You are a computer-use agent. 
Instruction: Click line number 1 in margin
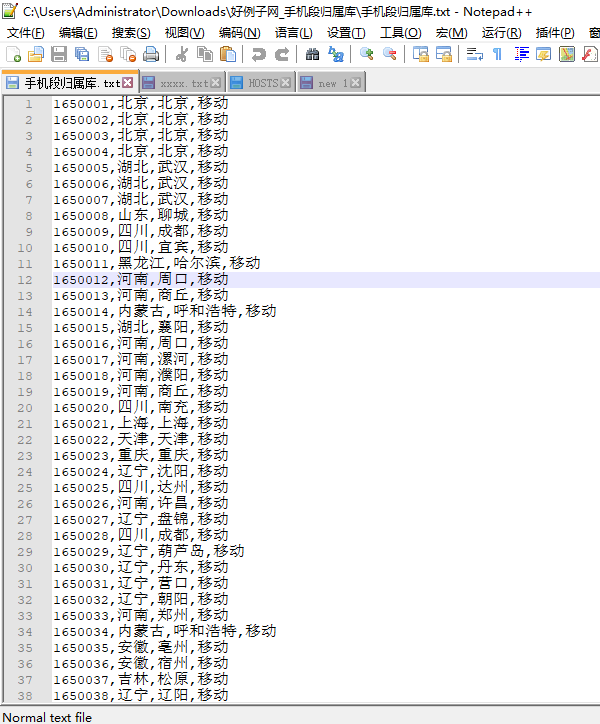[x=29, y=104]
